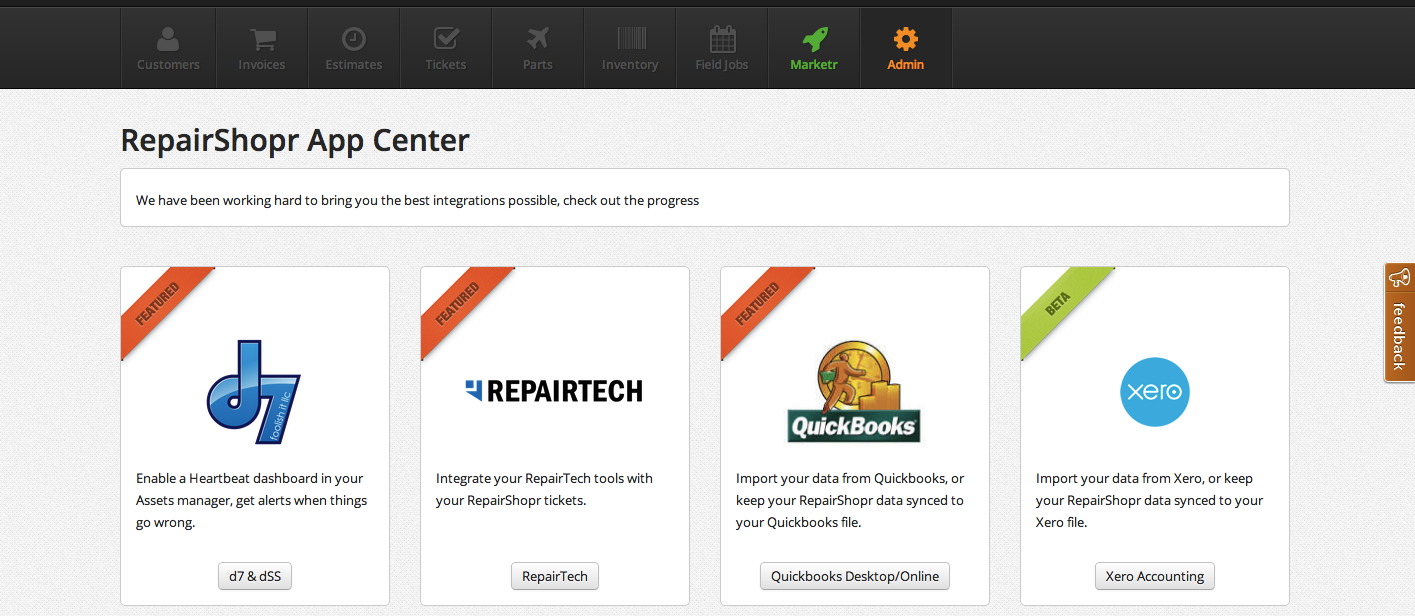Click the orange Admin label
The height and width of the screenshot is (616, 1415).
(x=906, y=65)
